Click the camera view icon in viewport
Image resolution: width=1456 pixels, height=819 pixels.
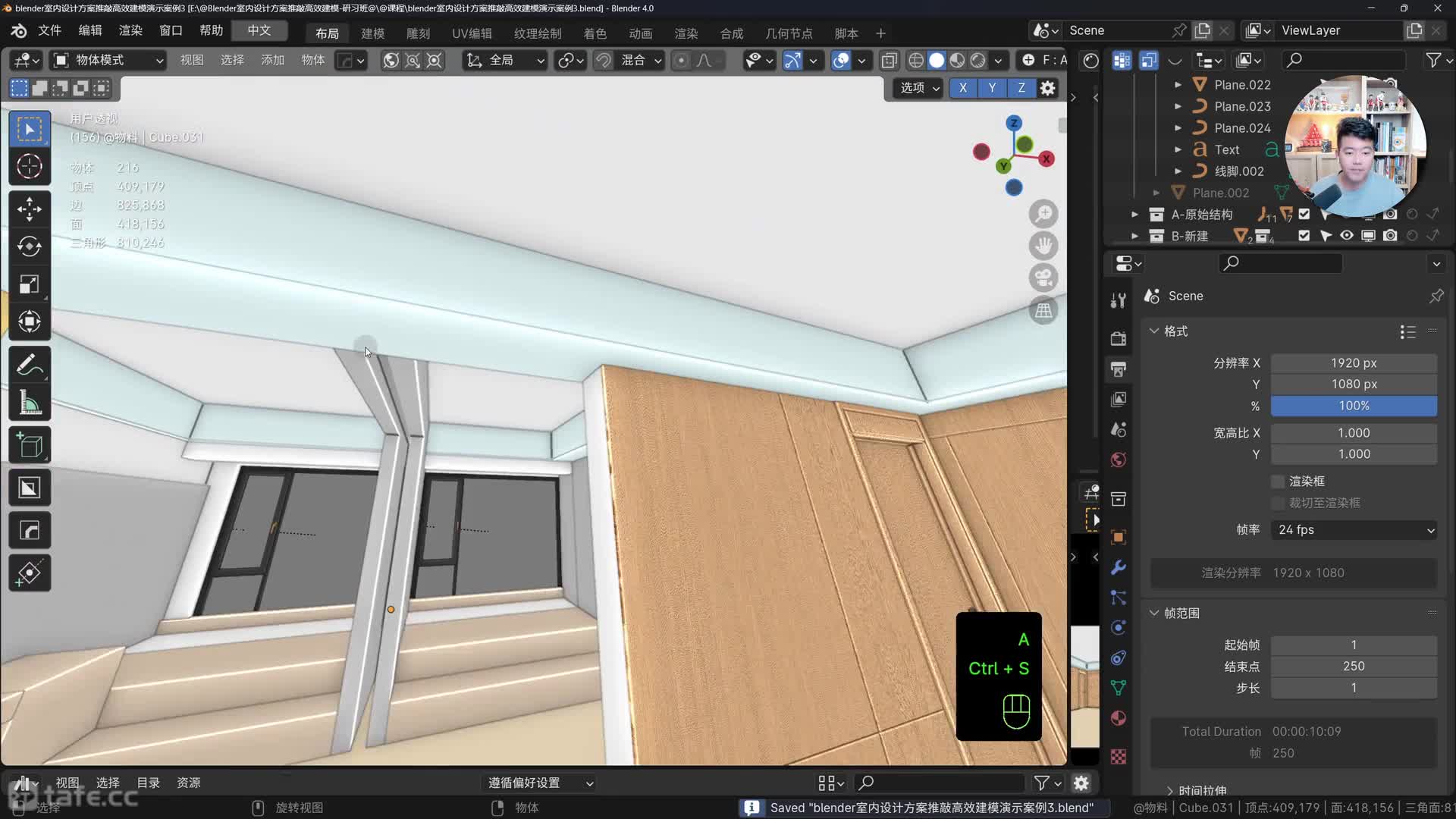pyautogui.click(x=1043, y=278)
